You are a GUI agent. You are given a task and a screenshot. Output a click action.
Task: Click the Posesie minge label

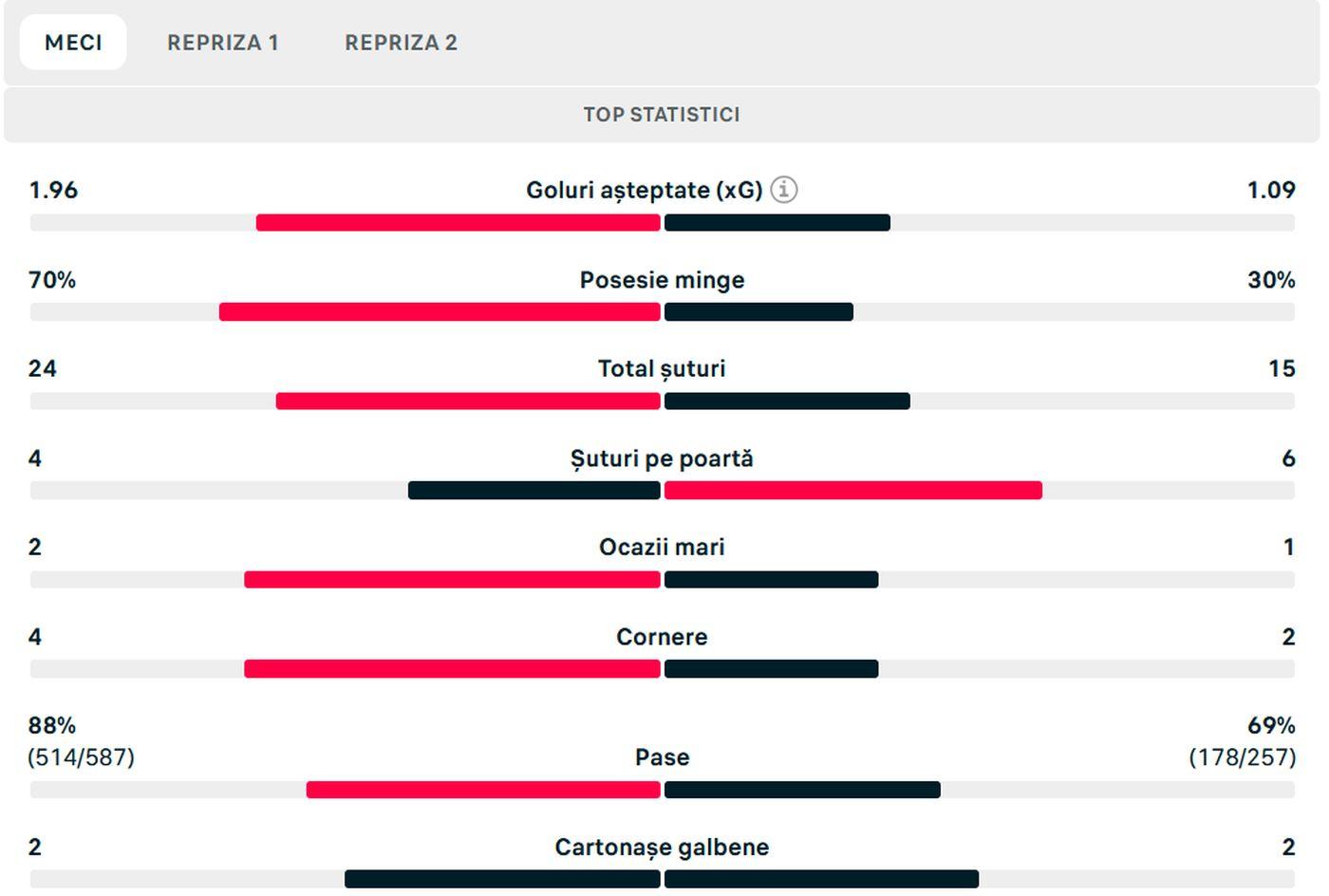tap(662, 280)
